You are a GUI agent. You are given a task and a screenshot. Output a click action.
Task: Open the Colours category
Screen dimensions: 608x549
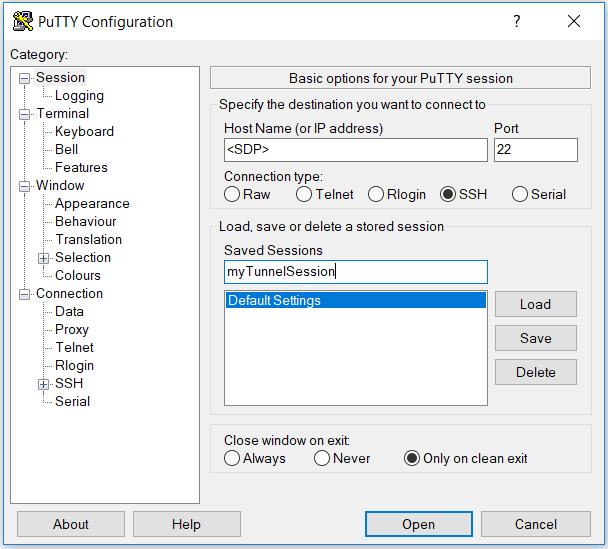[x=78, y=276]
